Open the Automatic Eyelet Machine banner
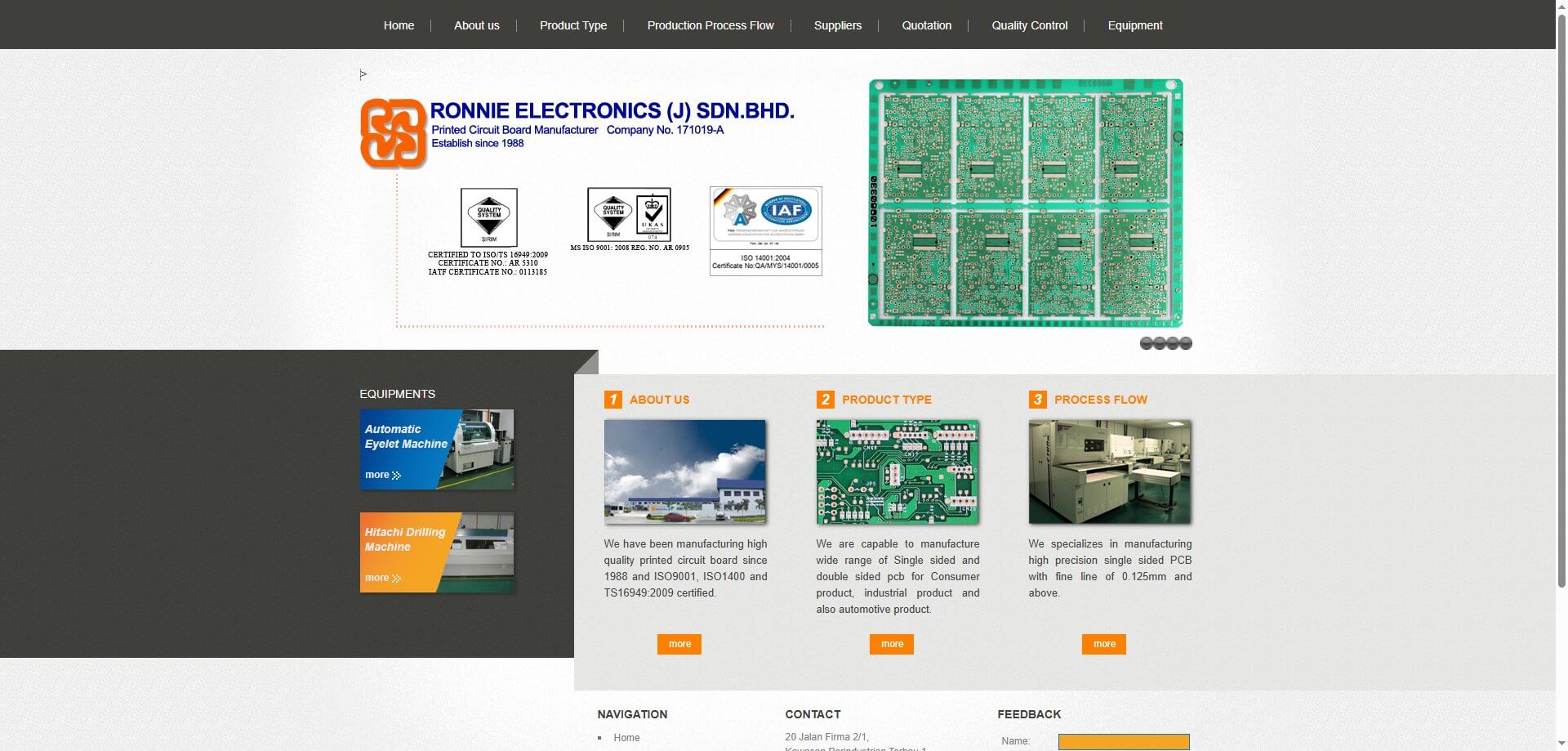 tap(437, 449)
